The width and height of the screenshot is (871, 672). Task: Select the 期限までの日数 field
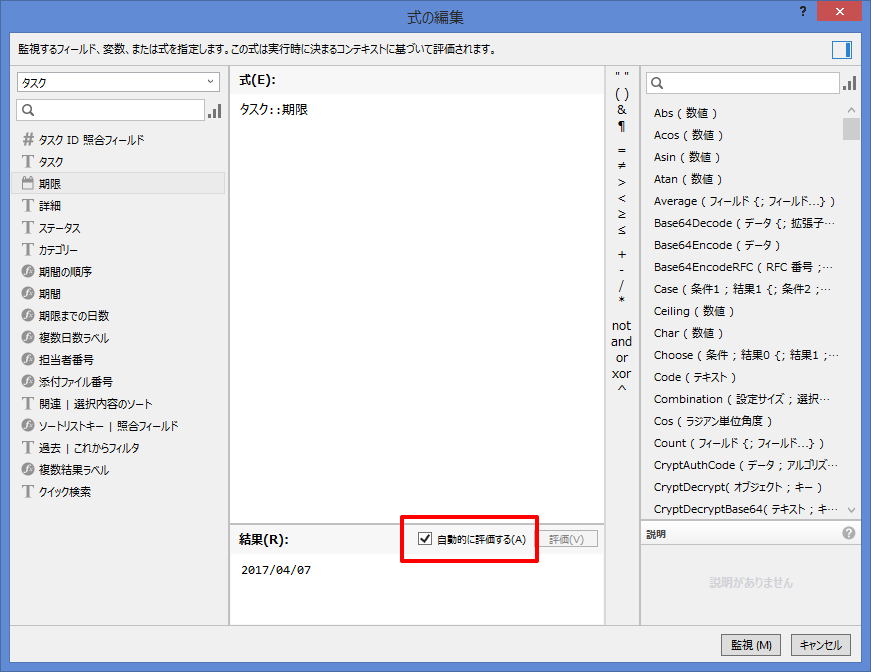point(118,315)
